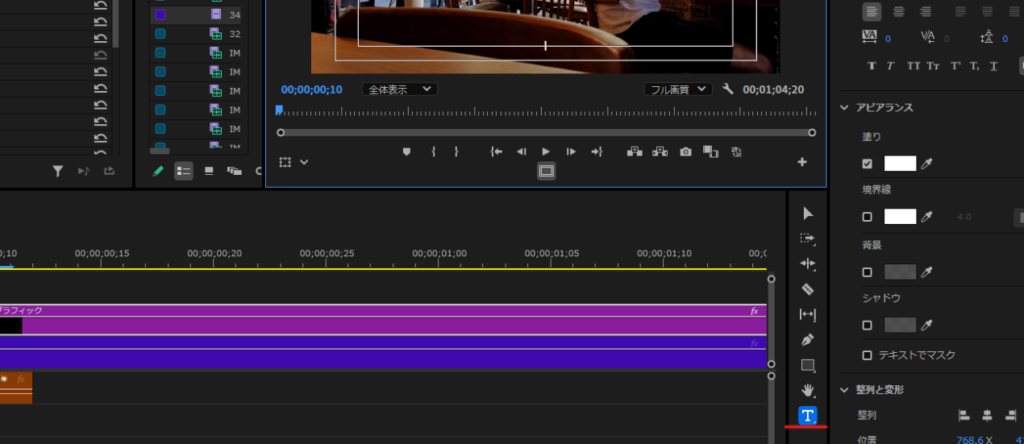
Task: Click the Export Frame camera icon
Action: (x=685, y=152)
